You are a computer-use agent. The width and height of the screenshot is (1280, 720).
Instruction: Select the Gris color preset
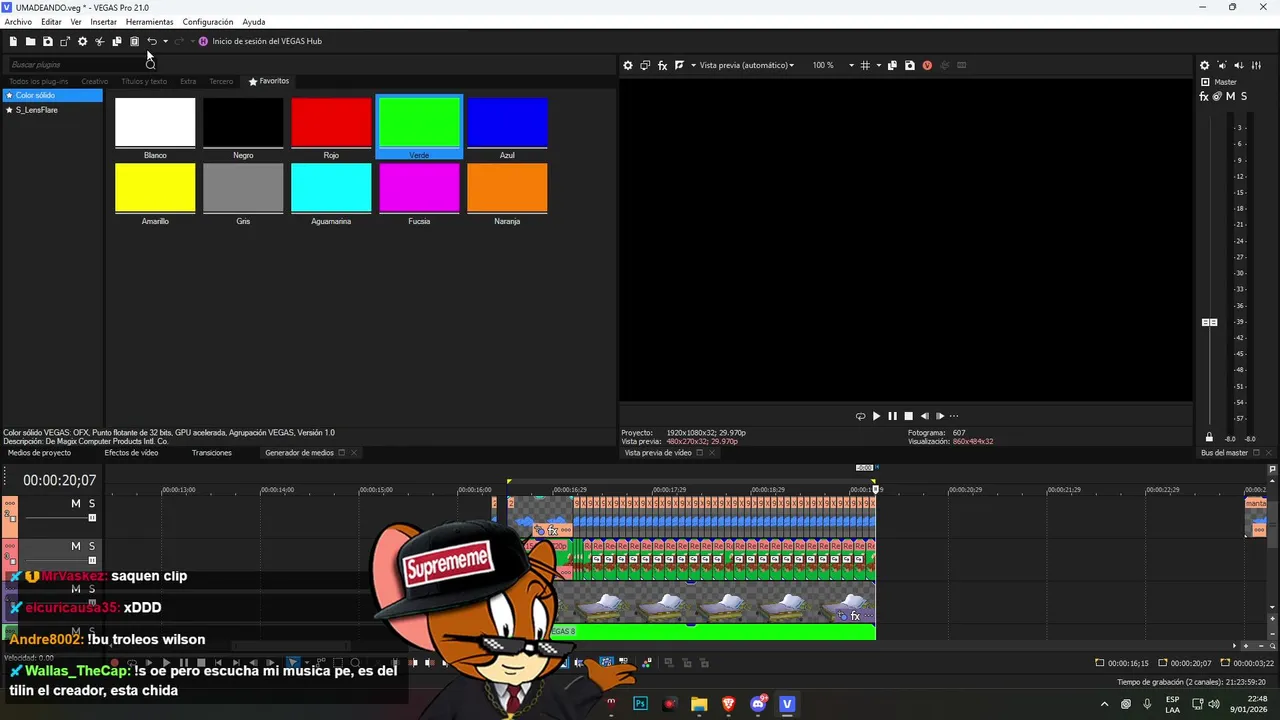click(x=243, y=194)
